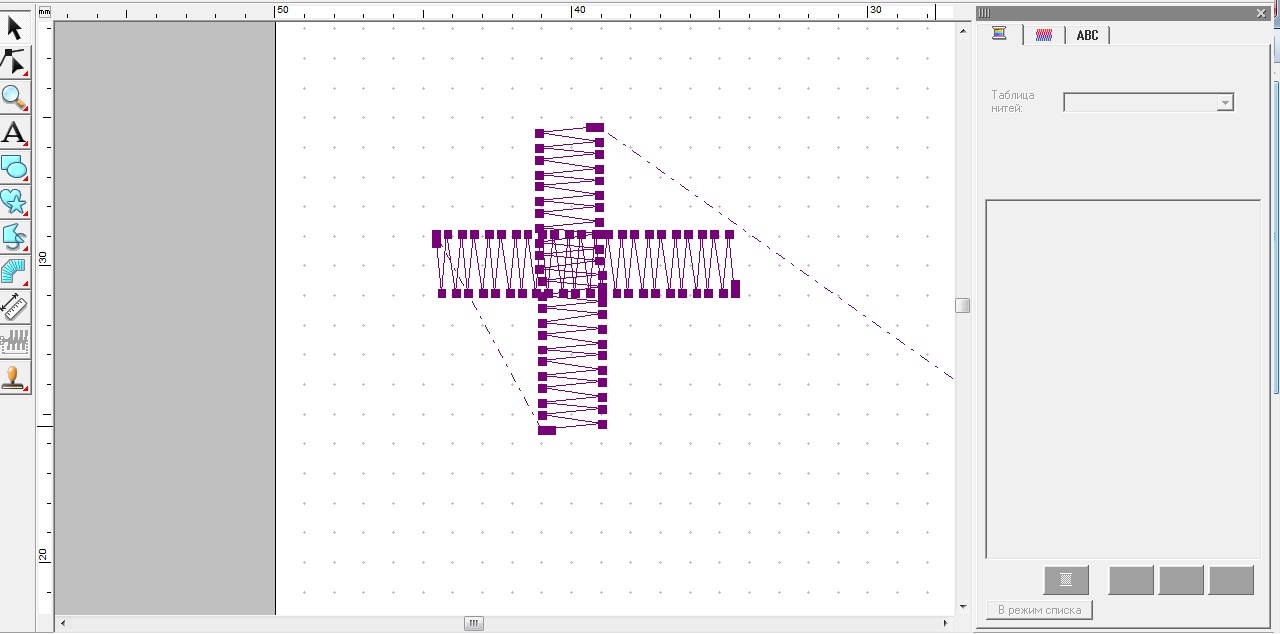The image size is (1280, 634).
Task: Click the vertical scrollbar down arrow
Action: pos(962,607)
